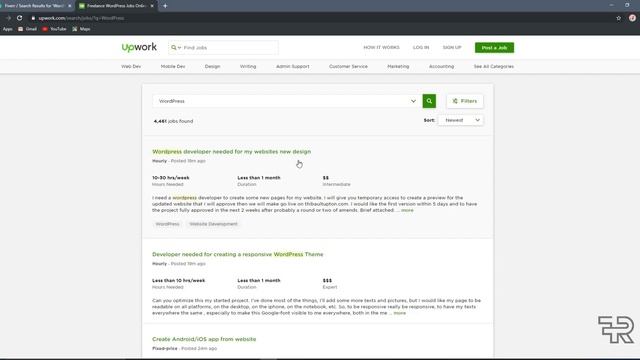Click the site lock icon in address bar
The image size is (640, 360).
(33, 18)
